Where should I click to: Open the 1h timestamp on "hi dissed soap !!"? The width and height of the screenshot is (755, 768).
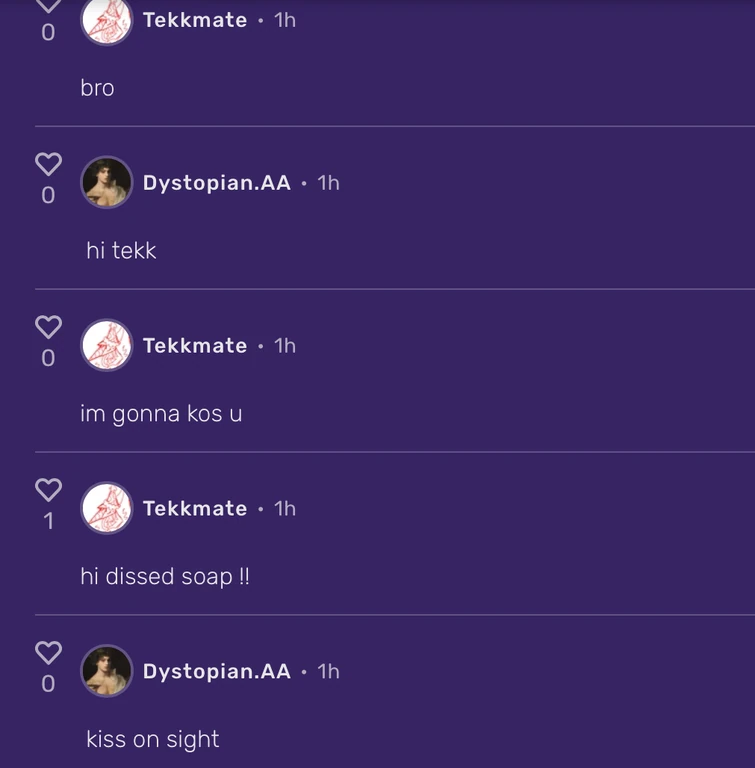point(285,509)
